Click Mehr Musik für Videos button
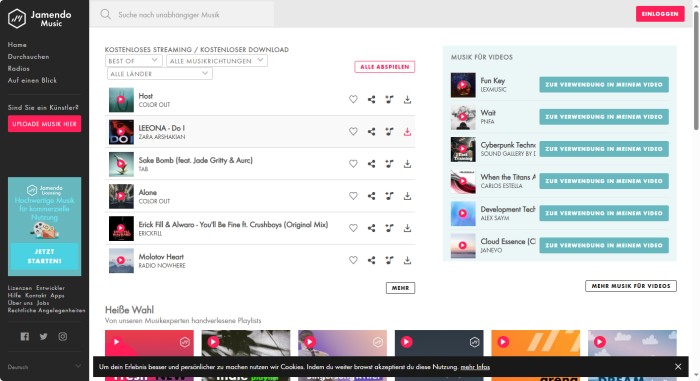The image size is (700, 381). pos(631,286)
